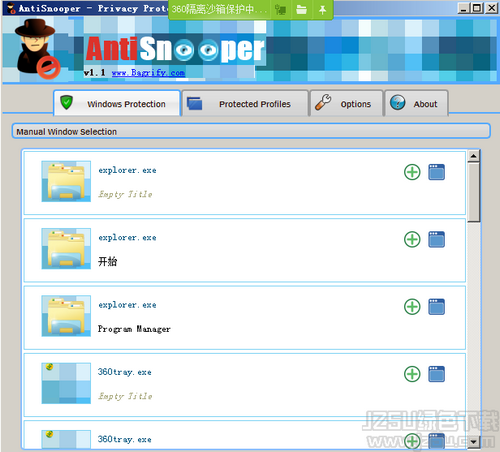Click Empty Title text under 360tray.exe
Image resolution: width=500 pixels, height=452 pixels.
click(x=125, y=396)
